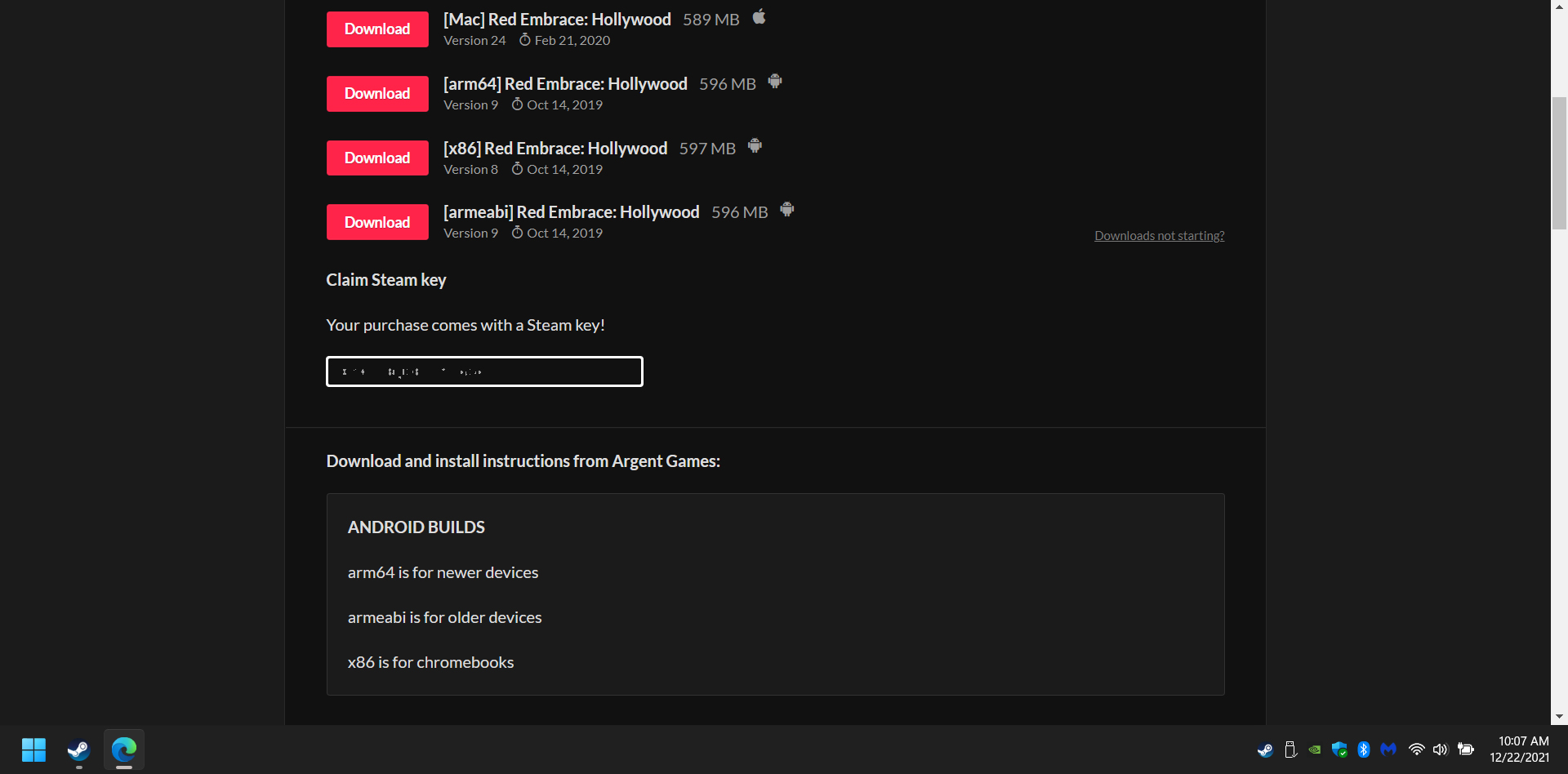This screenshot has width=1568, height=774.
Task: Open the 'Downloads not starting?' link
Action: click(x=1159, y=236)
